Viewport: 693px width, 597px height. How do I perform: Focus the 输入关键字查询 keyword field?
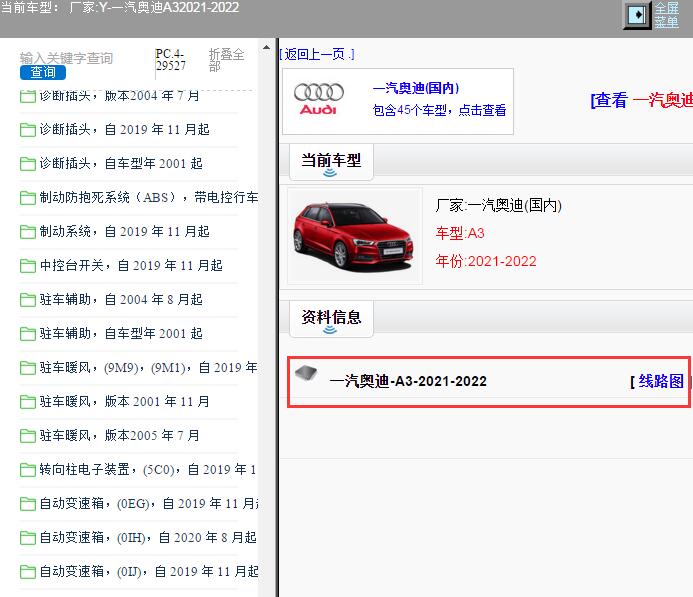coord(66,58)
